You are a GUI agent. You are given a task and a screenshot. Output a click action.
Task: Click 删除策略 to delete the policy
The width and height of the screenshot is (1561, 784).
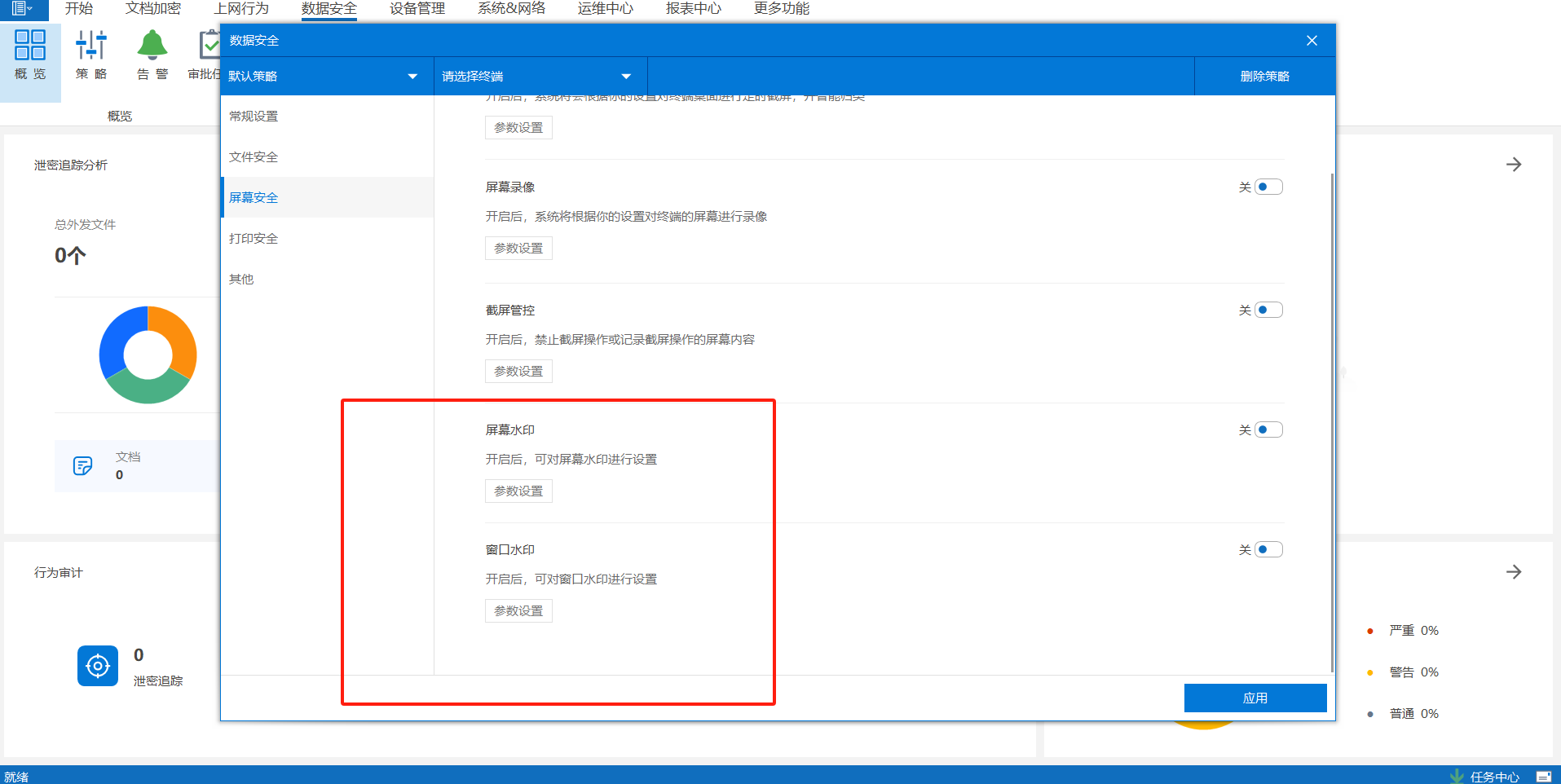click(x=1264, y=77)
